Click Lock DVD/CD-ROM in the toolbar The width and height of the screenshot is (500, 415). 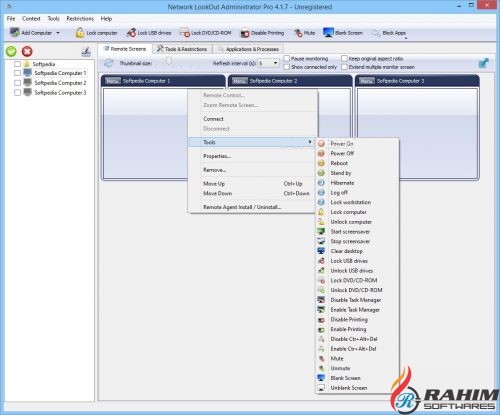(x=205, y=33)
